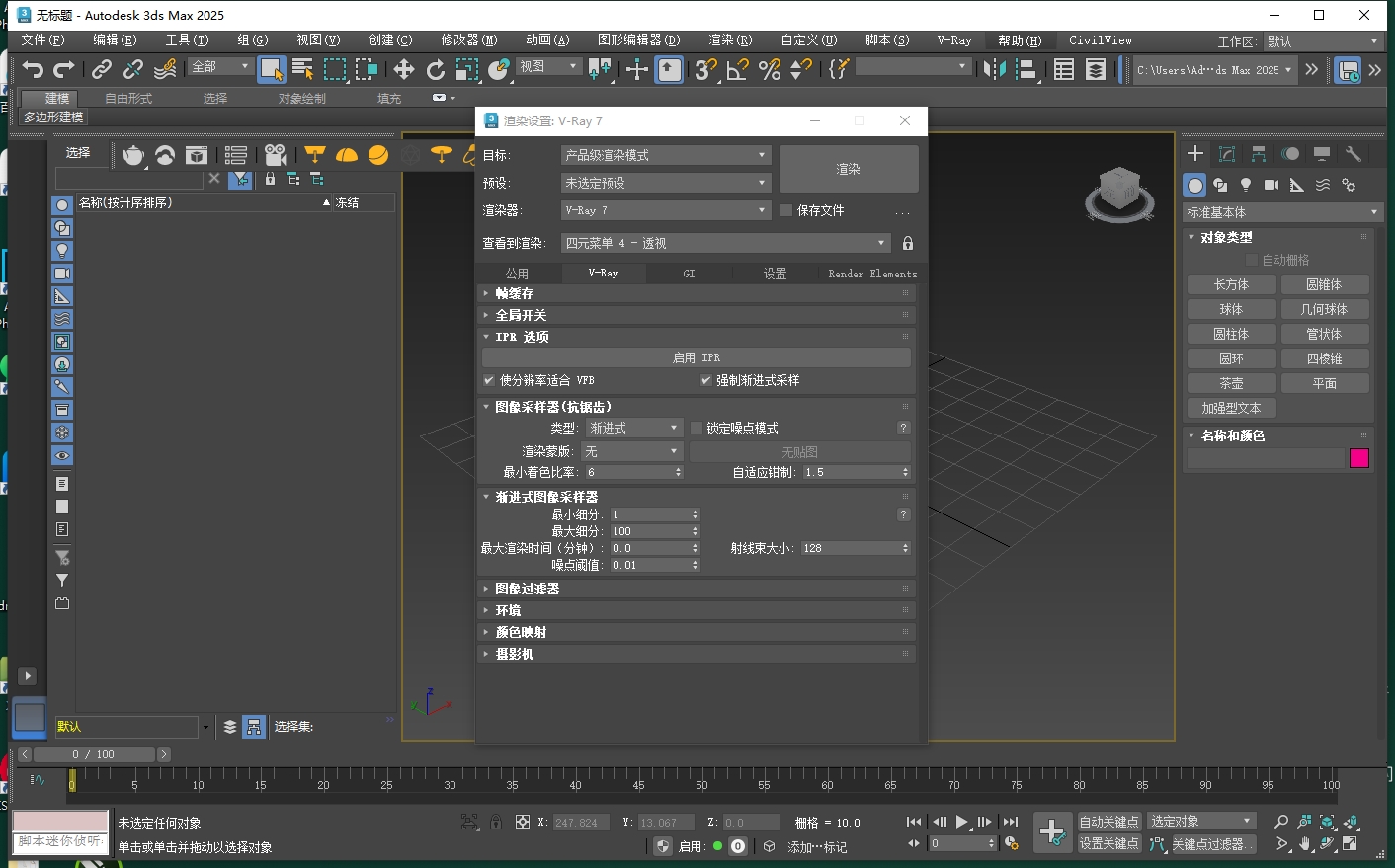The width and height of the screenshot is (1395, 868).
Task: Open the 标准基本体 dropdown
Action: (x=1278, y=211)
